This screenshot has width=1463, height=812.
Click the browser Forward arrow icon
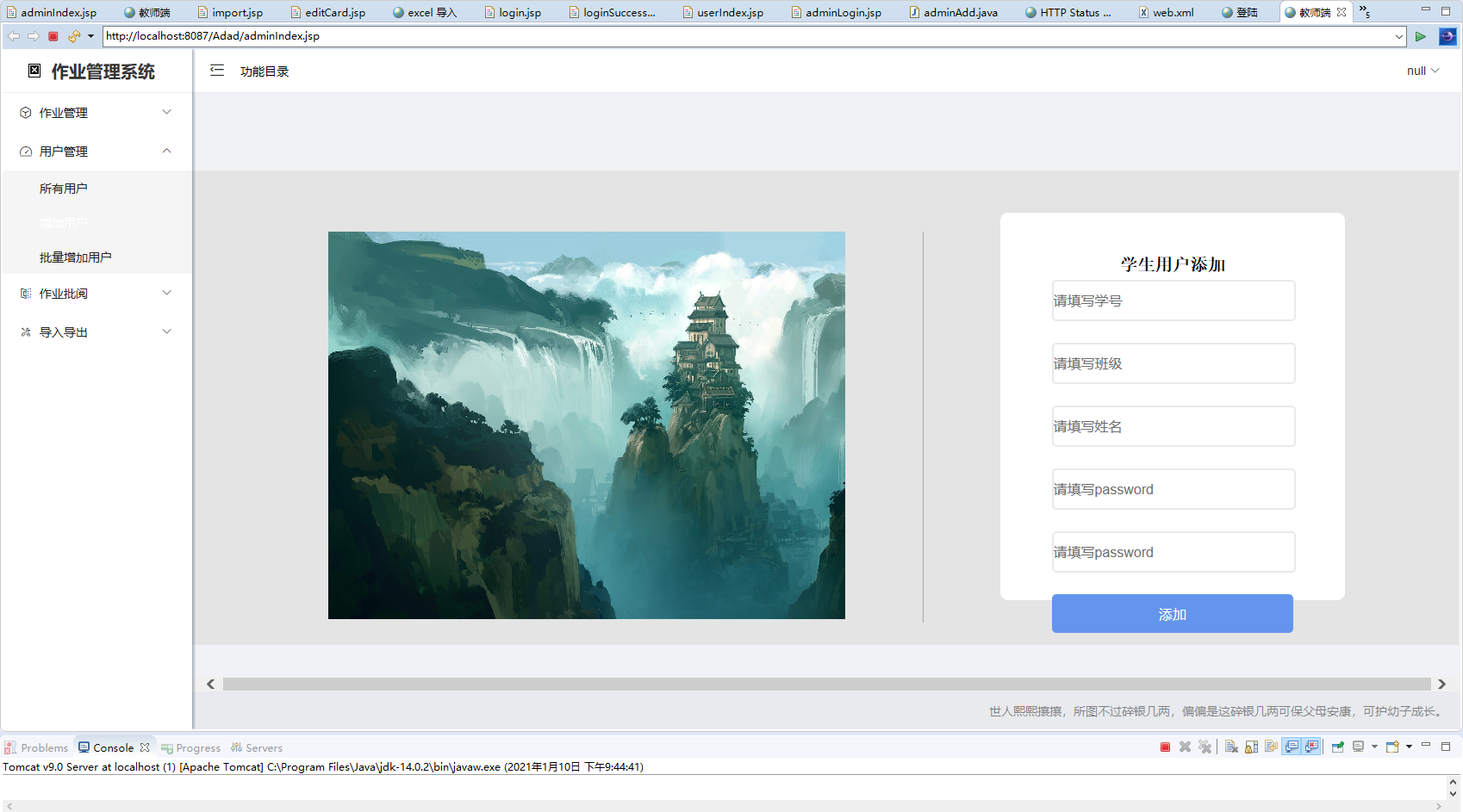click(x=33, y=36)
